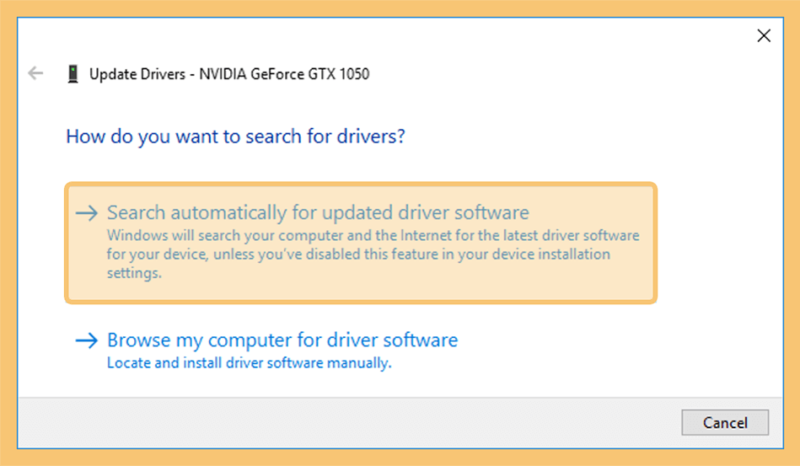Cancel the driver update wizard
The height and width of the screenshot is (466, 800).
click(725, 423)
